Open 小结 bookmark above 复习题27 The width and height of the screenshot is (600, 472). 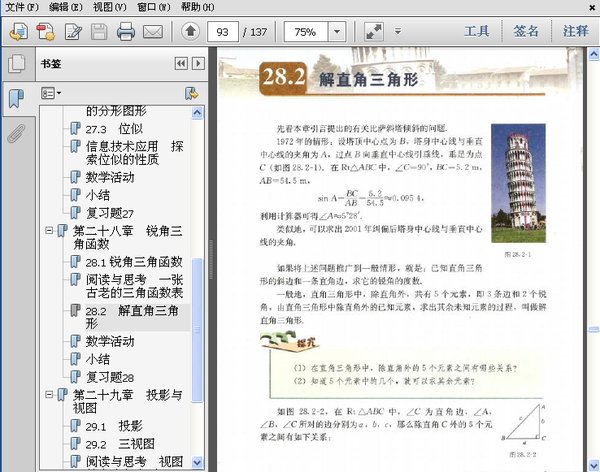(98, 195)
